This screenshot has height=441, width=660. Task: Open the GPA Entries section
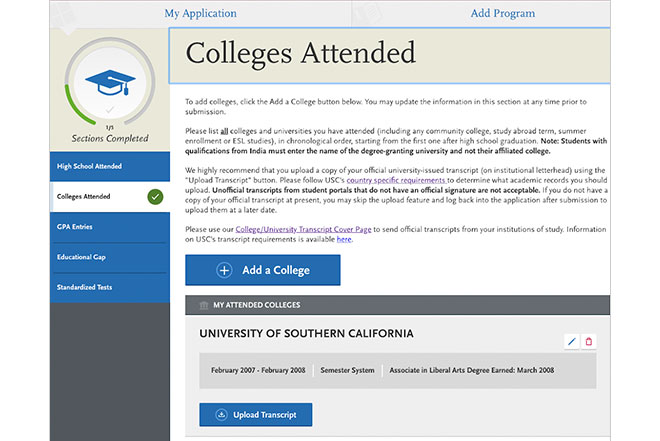click(x=75, y=227)
